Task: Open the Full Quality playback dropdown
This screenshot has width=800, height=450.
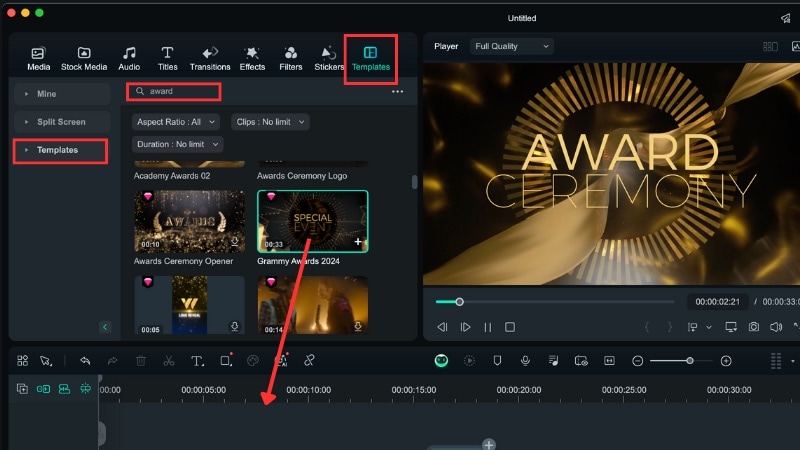Action: 512,46
